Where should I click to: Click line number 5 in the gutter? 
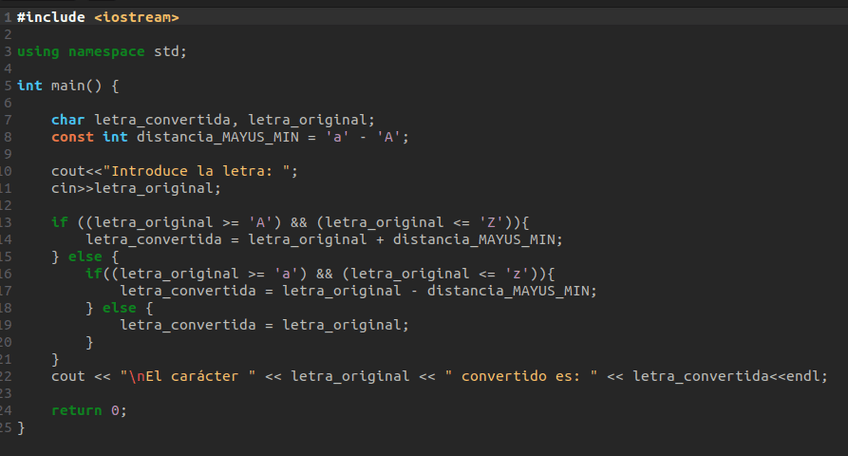click(x=7, y=85)
